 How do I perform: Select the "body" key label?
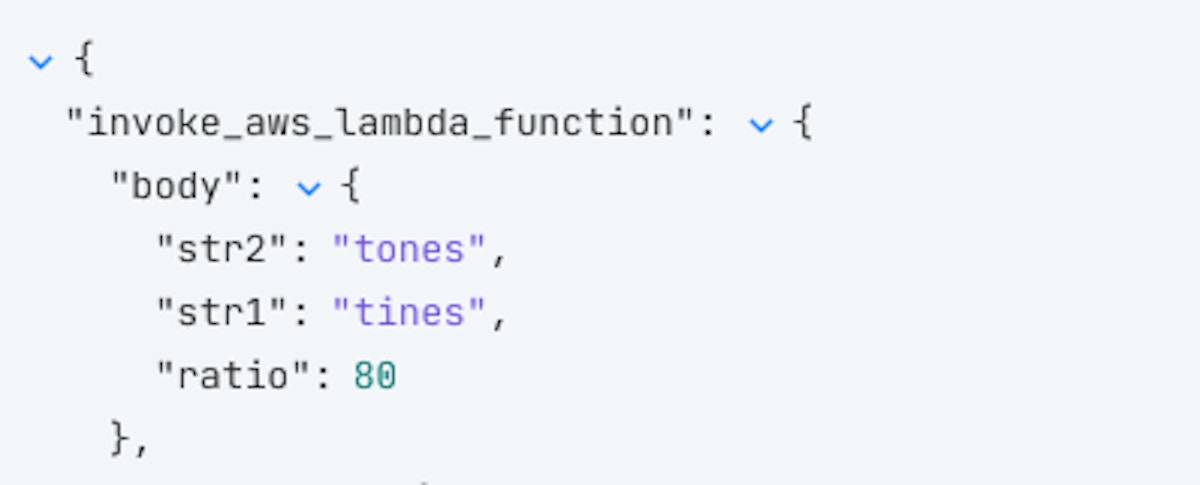coord(175,187)
